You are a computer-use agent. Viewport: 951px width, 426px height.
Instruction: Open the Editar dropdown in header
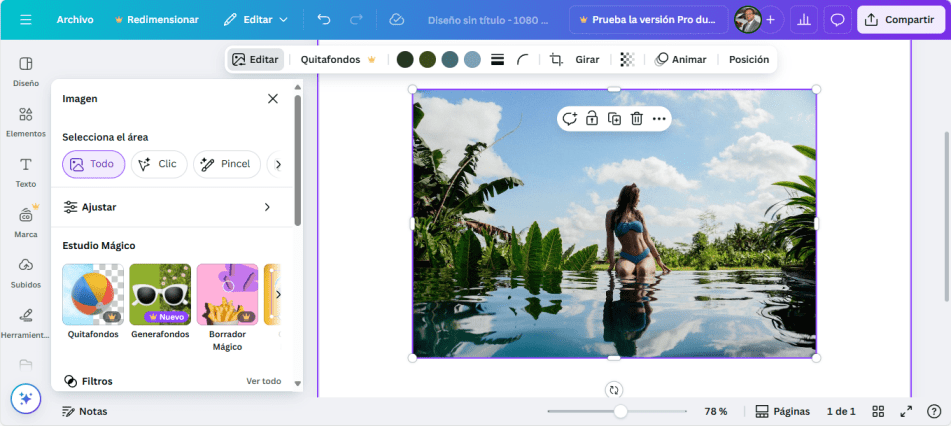pos(255,19)
